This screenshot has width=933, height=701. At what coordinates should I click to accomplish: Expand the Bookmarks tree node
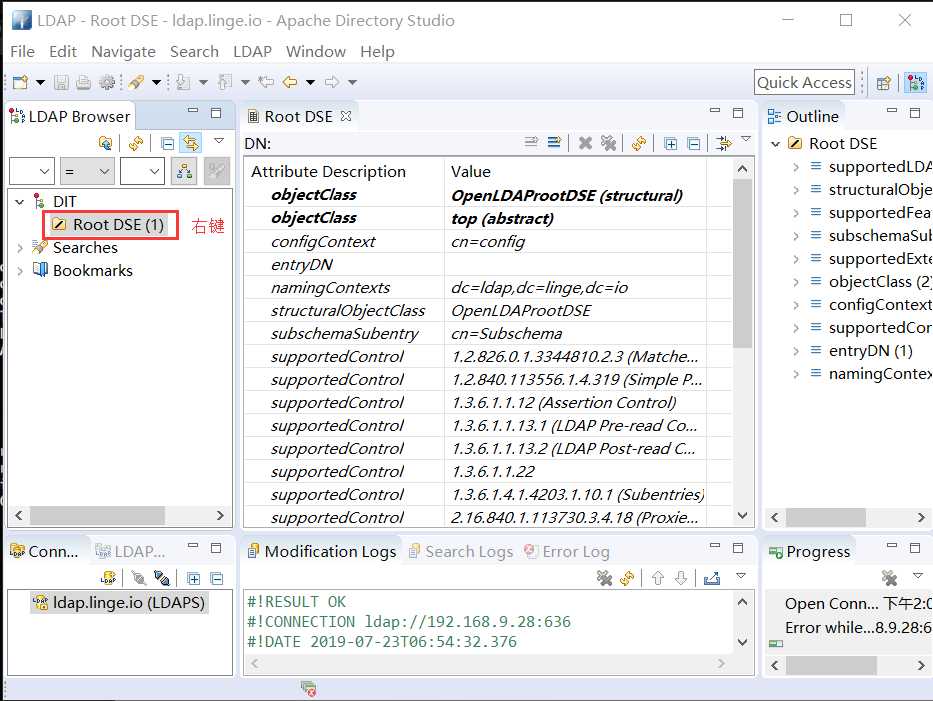[20, 271]
